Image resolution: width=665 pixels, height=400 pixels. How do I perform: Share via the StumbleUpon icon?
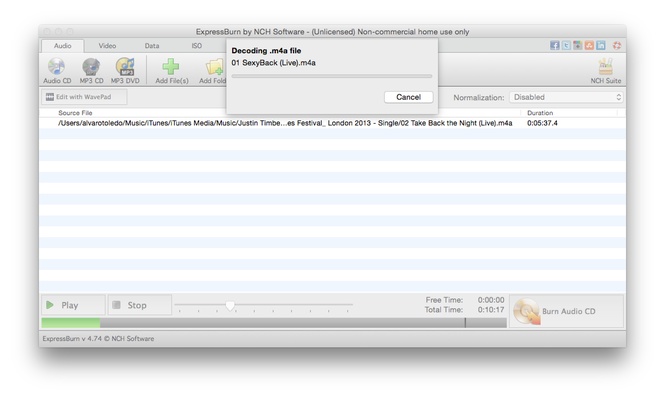(589, 45)
